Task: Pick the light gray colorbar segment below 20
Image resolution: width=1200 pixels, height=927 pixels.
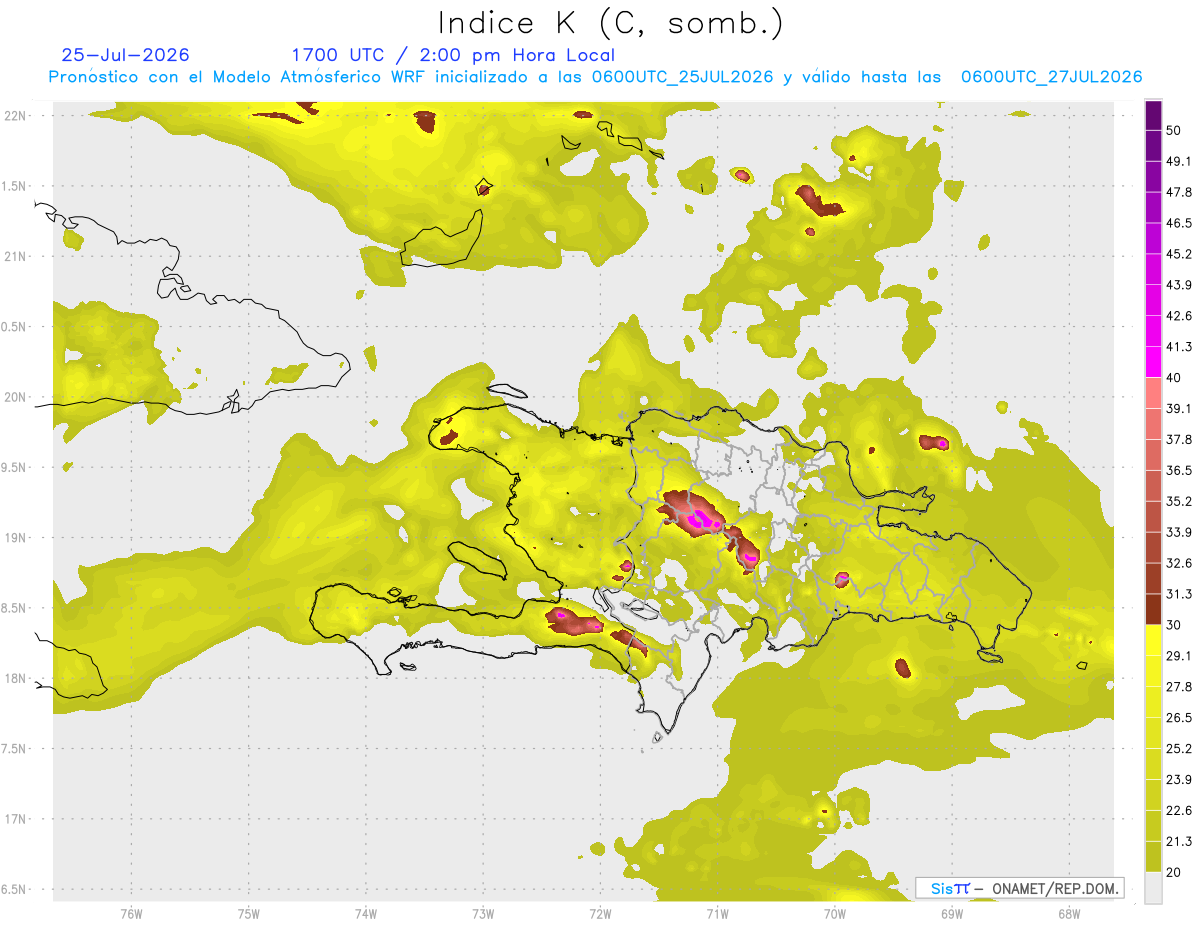Action: 1153,888
